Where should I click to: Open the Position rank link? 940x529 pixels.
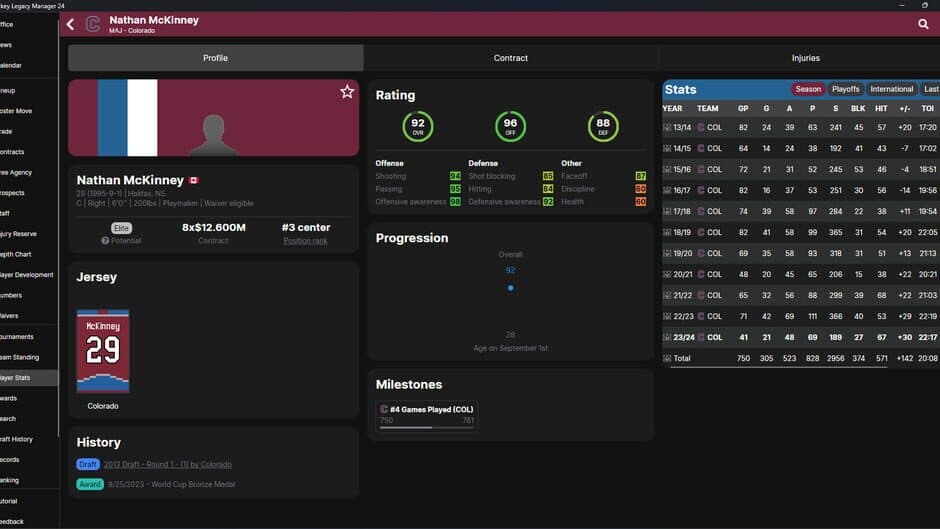pos(306,241)
